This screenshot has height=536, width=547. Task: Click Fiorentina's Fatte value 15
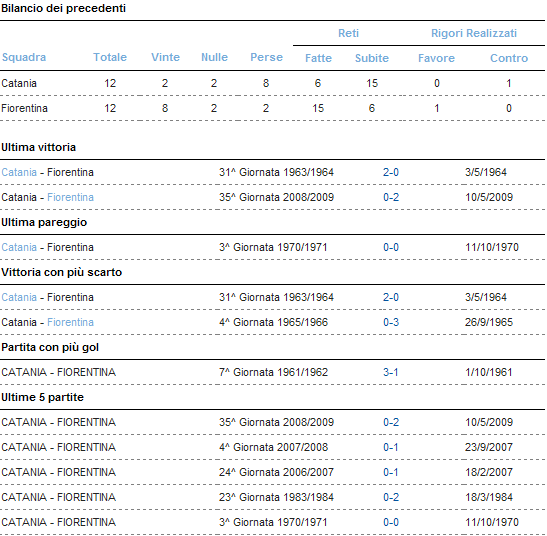click(318, 108)
